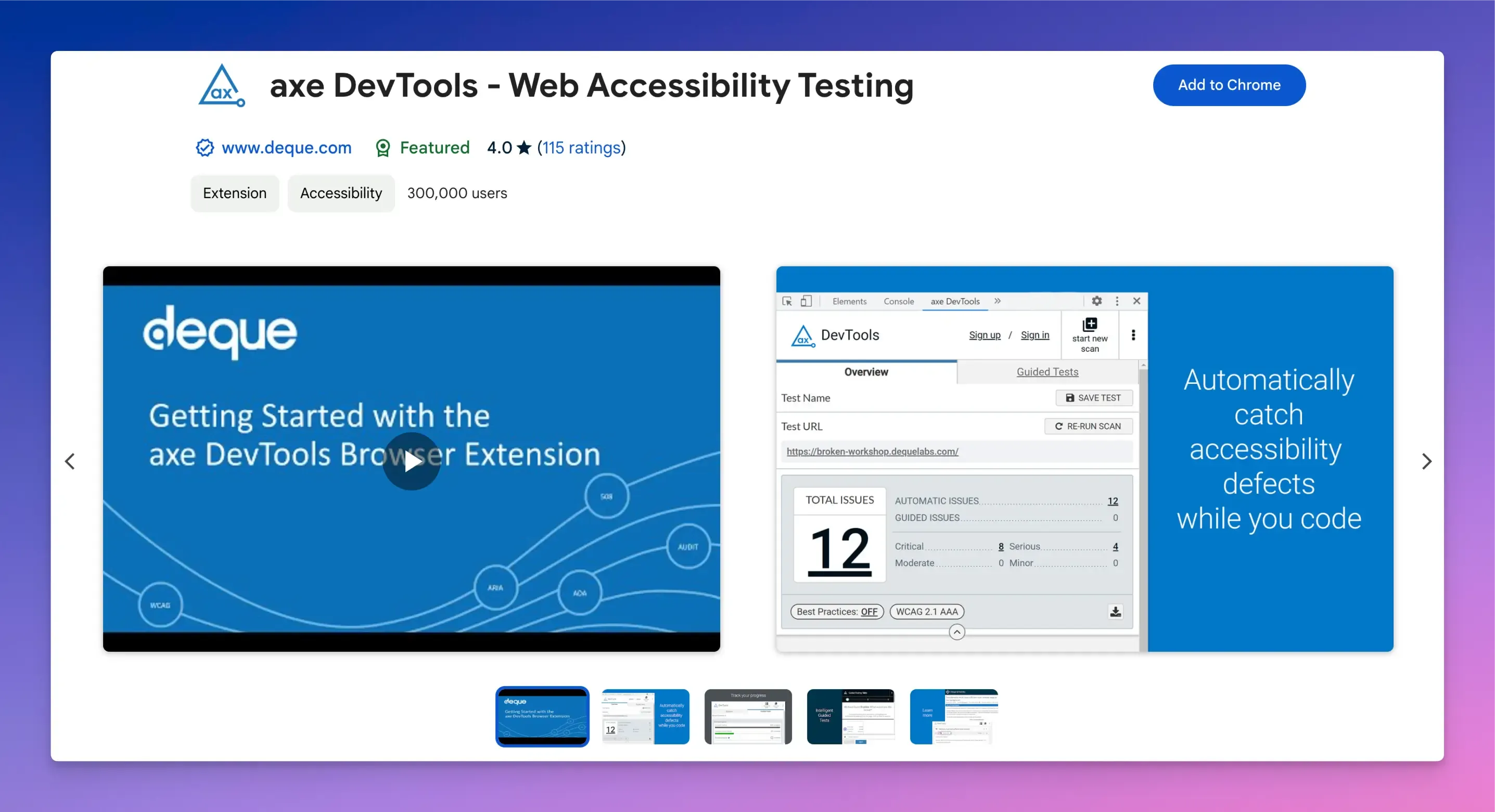
Task: Expand more DevTools tabs chevron
Action: (997, 301)
